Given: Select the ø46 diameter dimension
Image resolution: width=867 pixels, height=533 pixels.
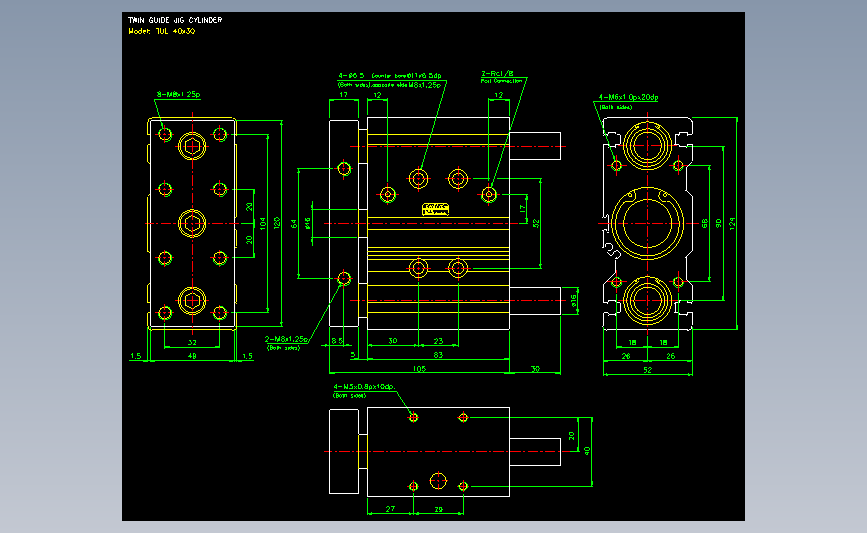Looking at the screenshot, I should click(307, 223).
